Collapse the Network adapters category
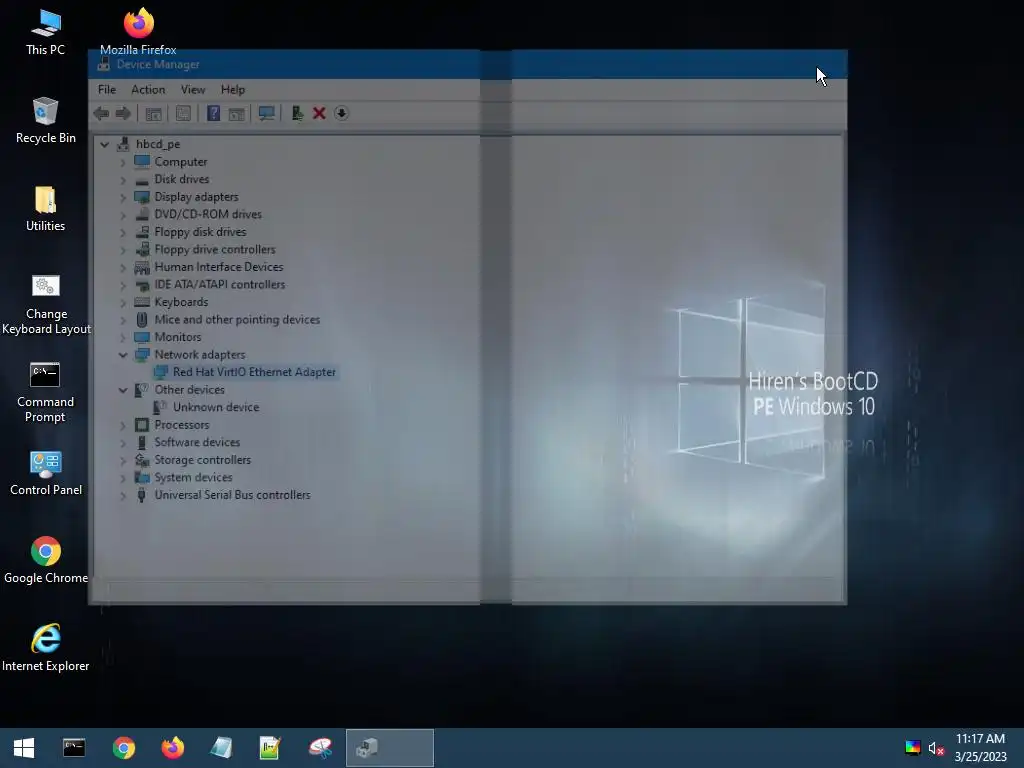Viewport: 1024px width, 768px height. (123, 355)
